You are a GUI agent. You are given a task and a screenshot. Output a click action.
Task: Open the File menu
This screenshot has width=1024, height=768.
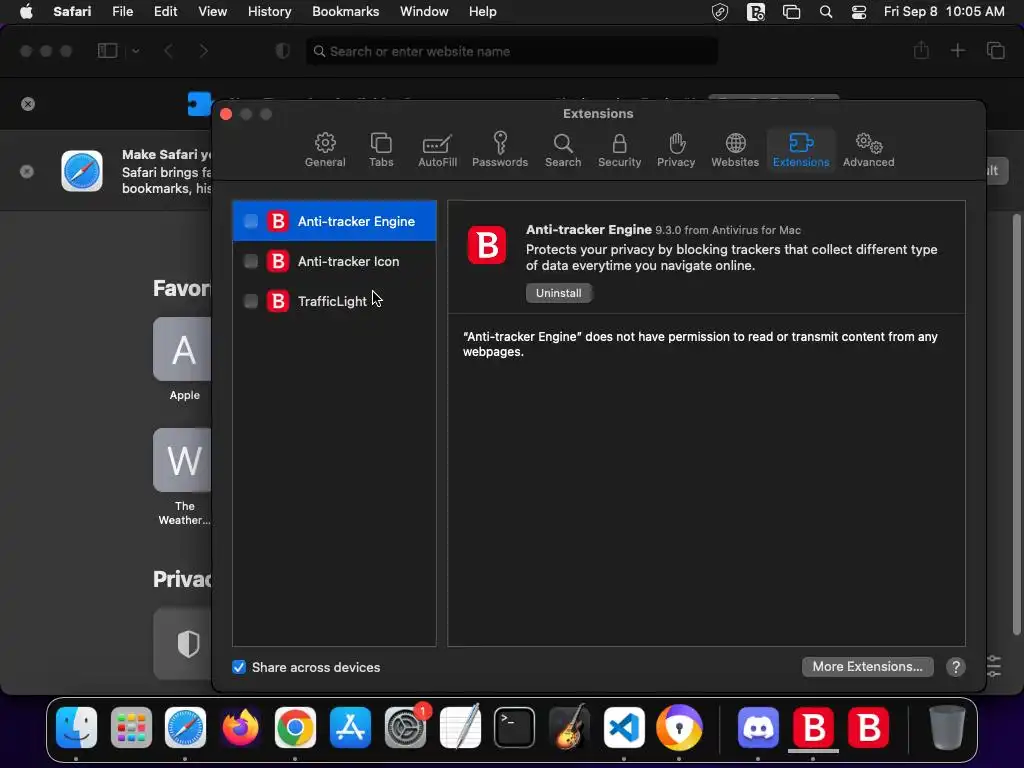pos(122,12)
